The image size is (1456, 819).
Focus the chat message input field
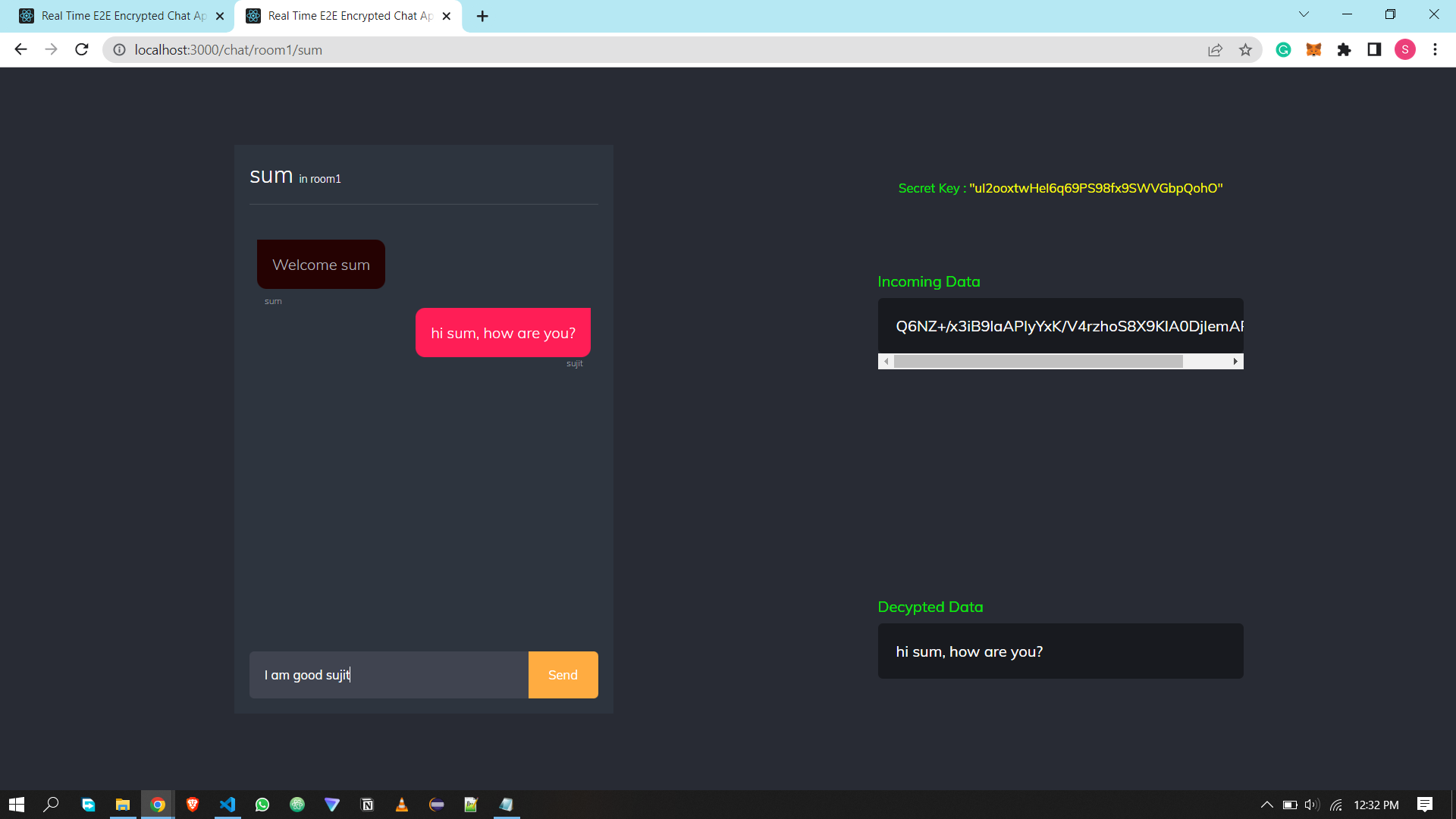(x=389, y=674)
